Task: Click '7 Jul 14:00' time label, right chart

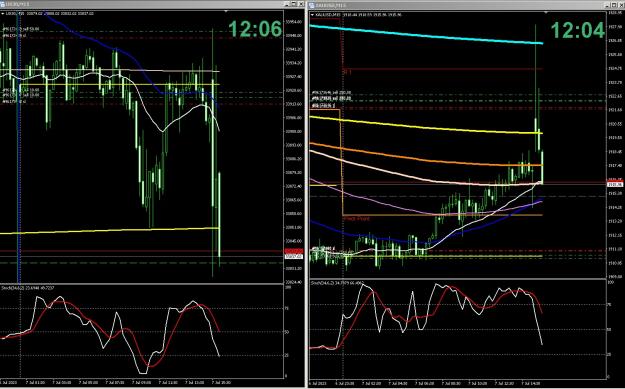Action: [x=530, y=383]
